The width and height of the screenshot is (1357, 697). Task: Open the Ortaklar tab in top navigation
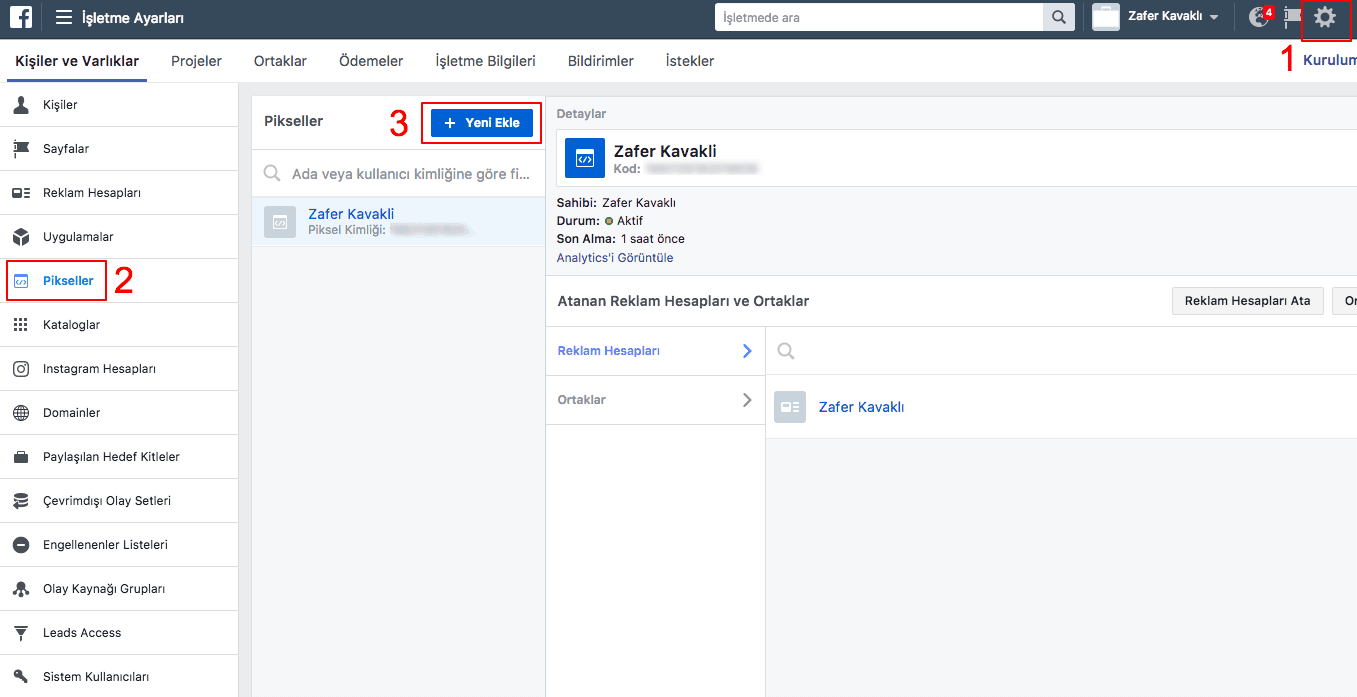[280, 61]
